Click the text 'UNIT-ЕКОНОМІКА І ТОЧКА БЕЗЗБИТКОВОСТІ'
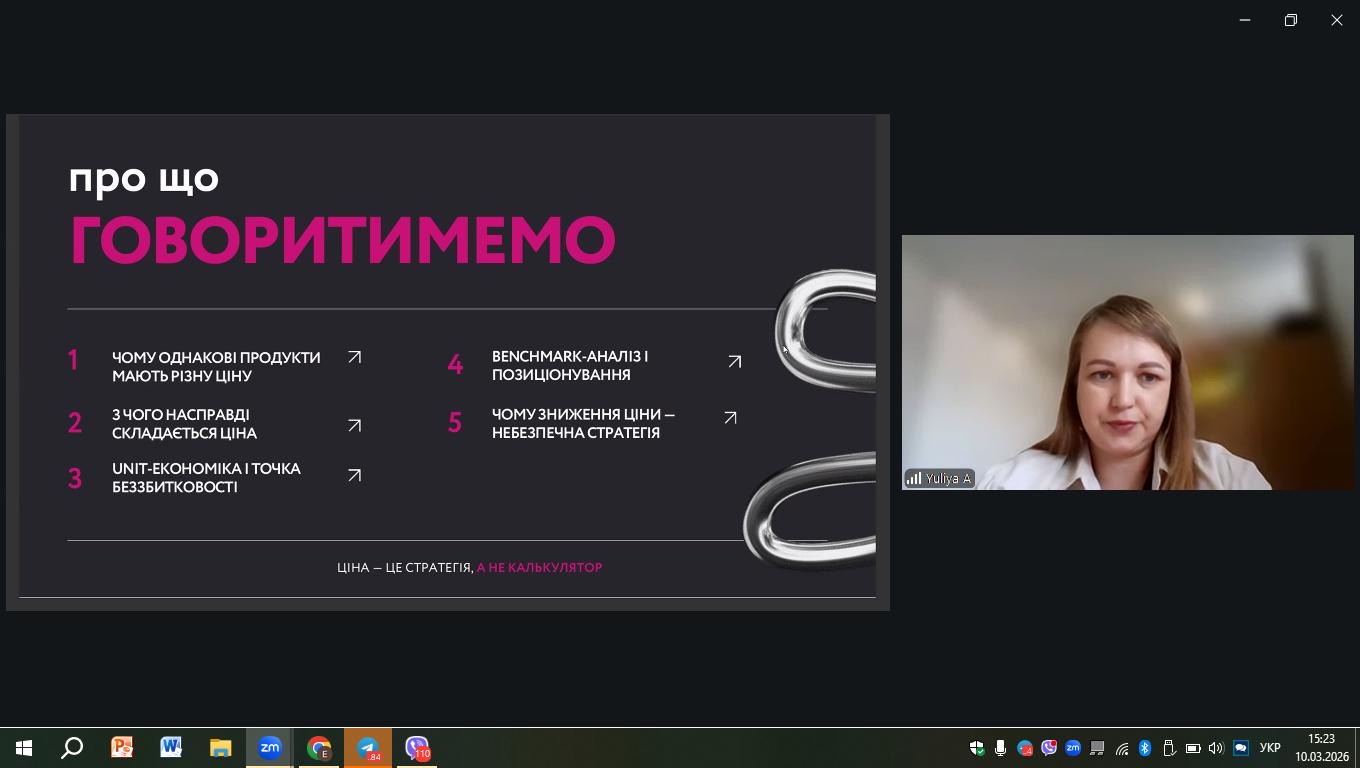 click(x=206, y=478)
